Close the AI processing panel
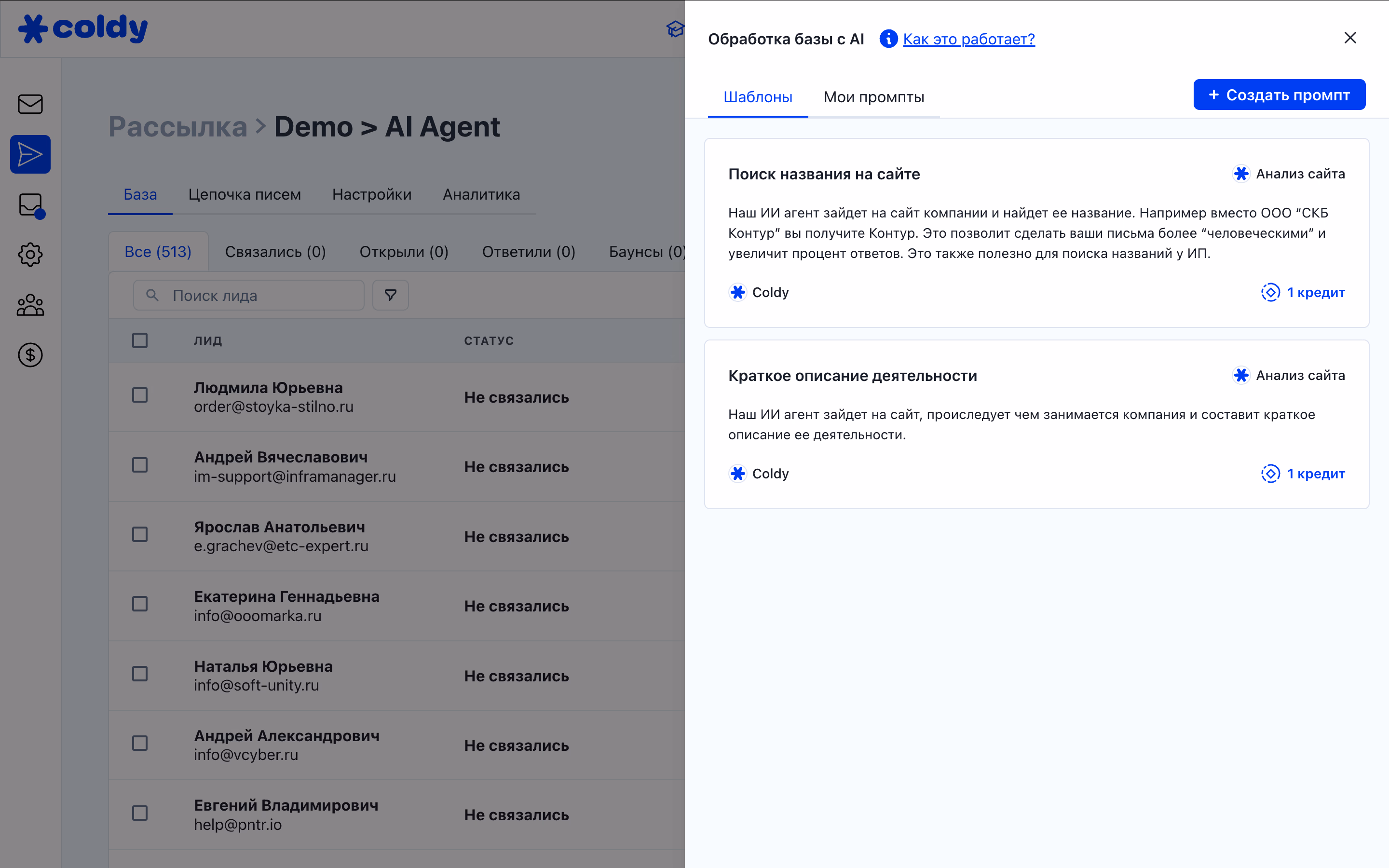 tap(1350, 38)
